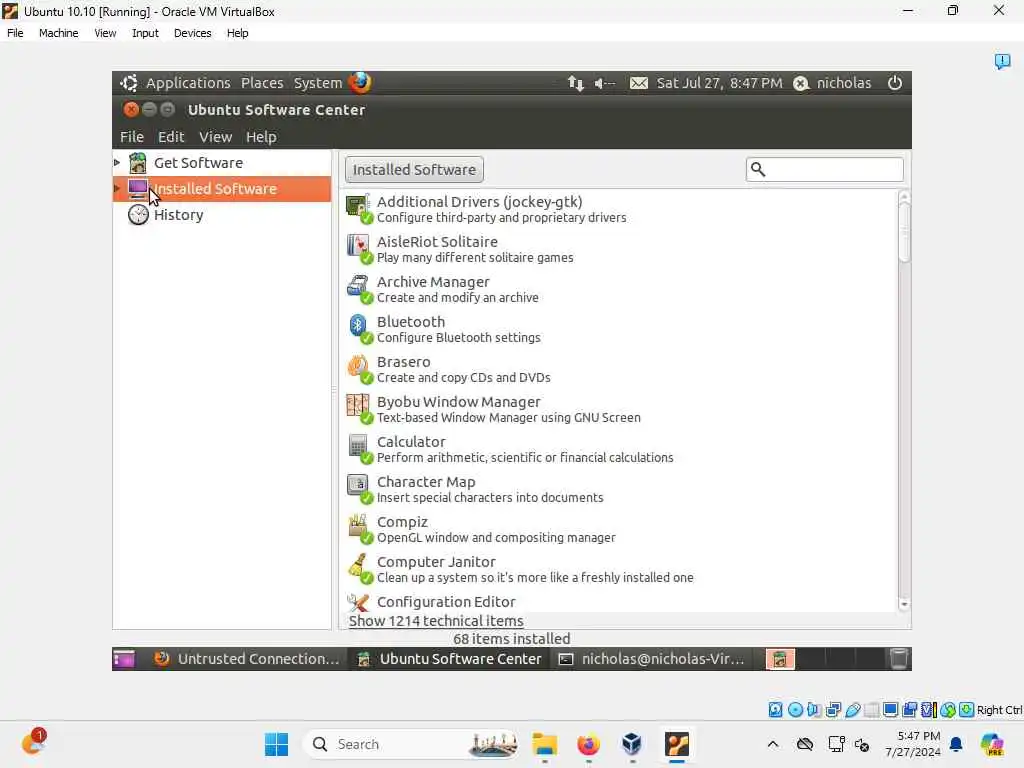Click the workspace switcher Software Center thumbnail
Screen dimensions: 1024x768
780,659
